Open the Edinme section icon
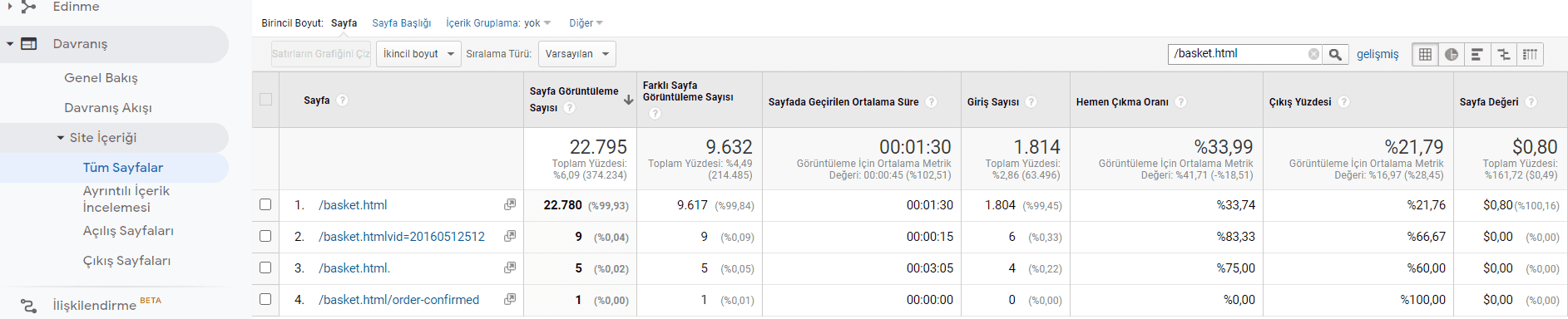 [28, 7]
